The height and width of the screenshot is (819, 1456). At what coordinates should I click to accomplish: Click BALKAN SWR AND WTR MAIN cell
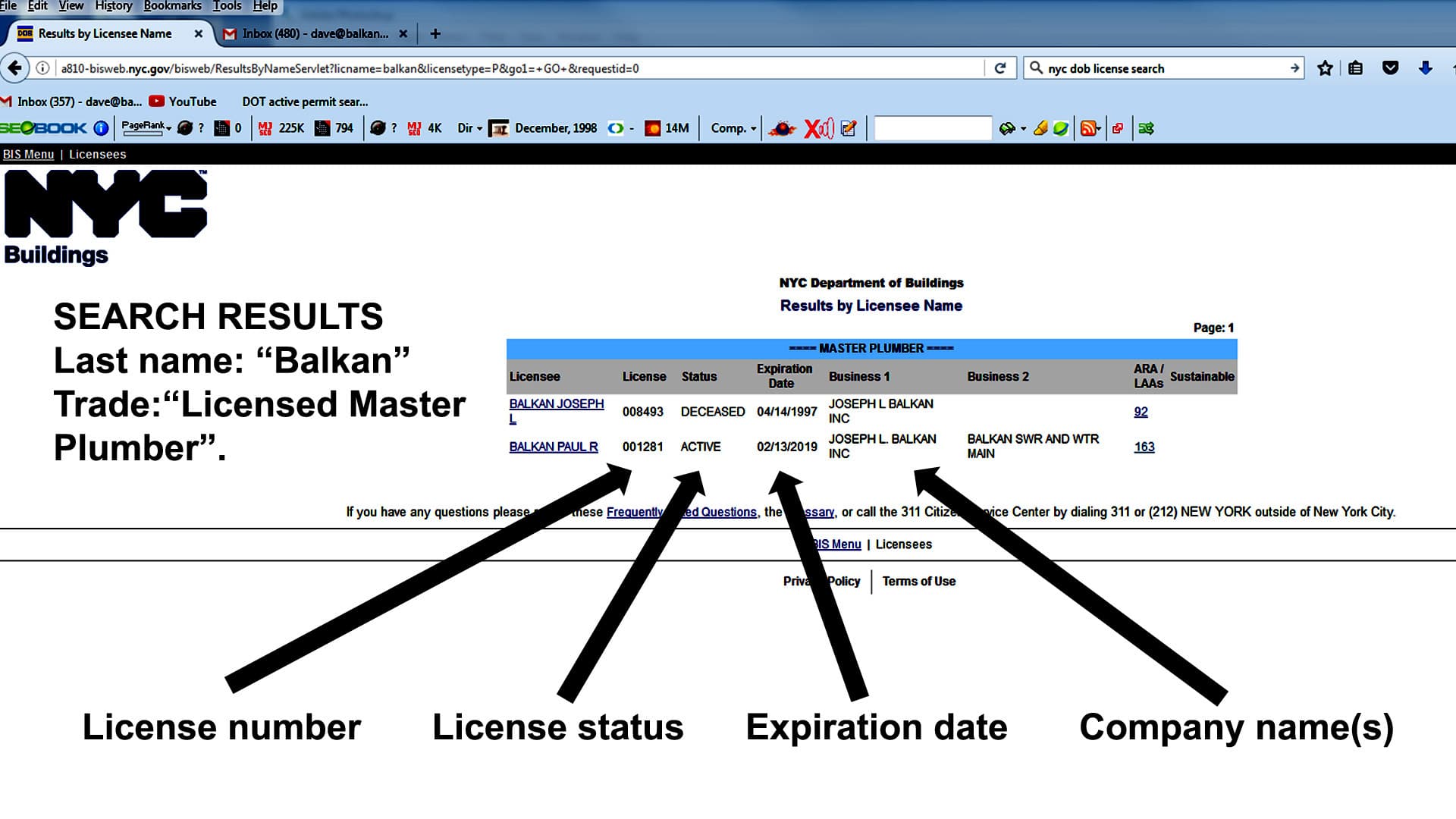click(1033, 446)
